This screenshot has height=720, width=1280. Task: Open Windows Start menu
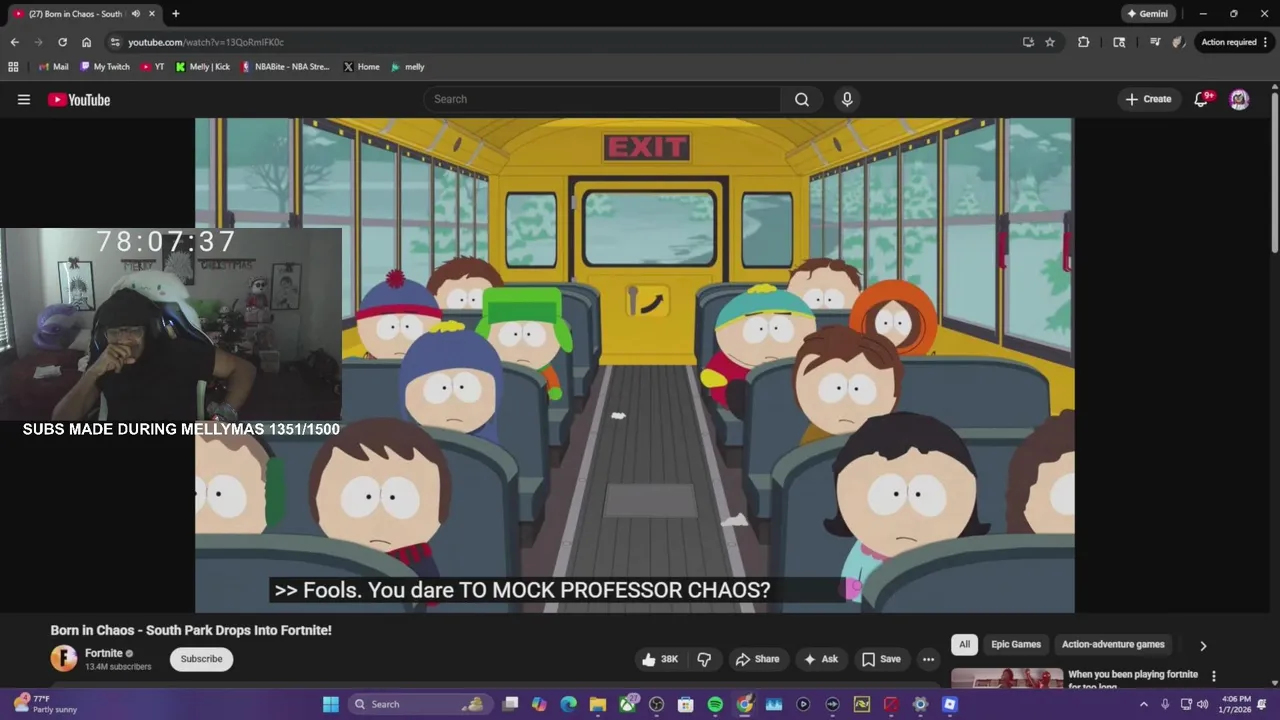point(330,704)
